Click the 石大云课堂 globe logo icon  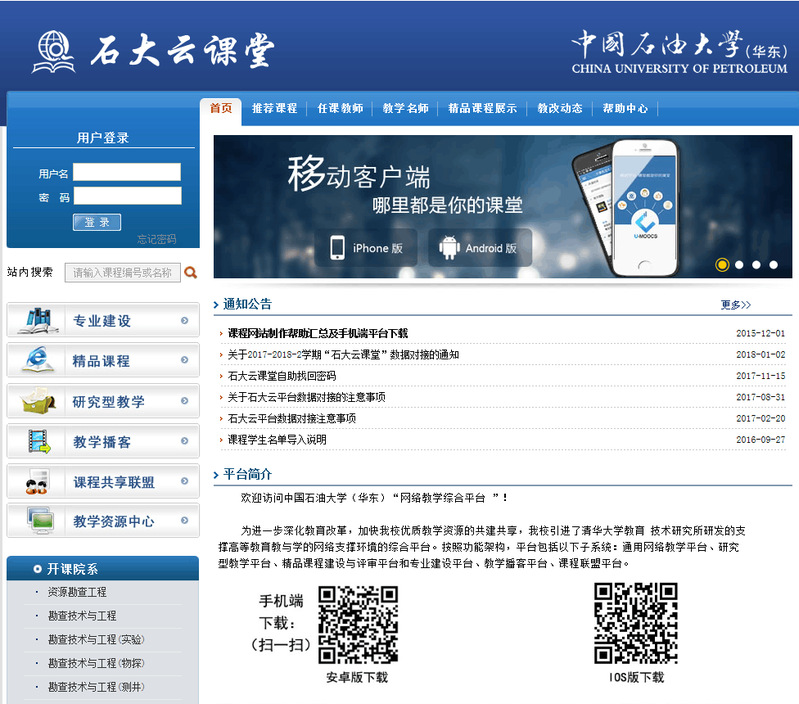point(54,51)
